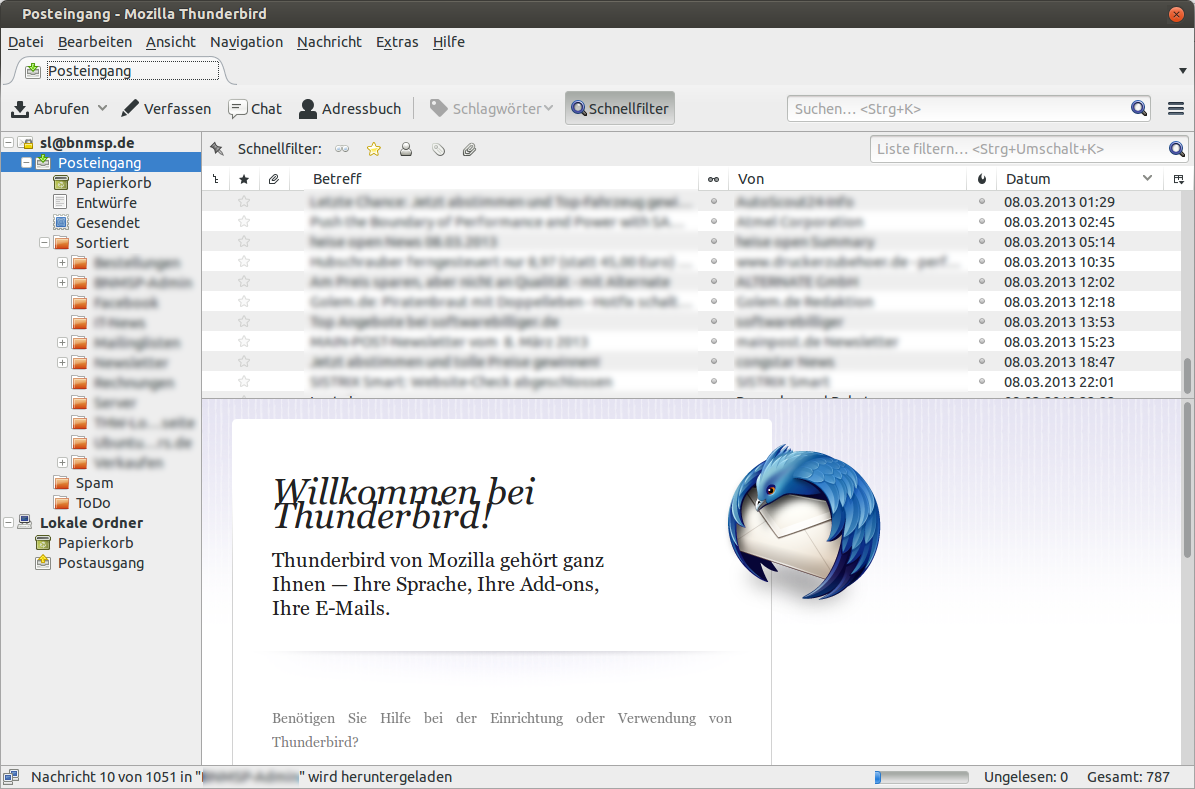Open the tab list dropdown arrow

1183,71
